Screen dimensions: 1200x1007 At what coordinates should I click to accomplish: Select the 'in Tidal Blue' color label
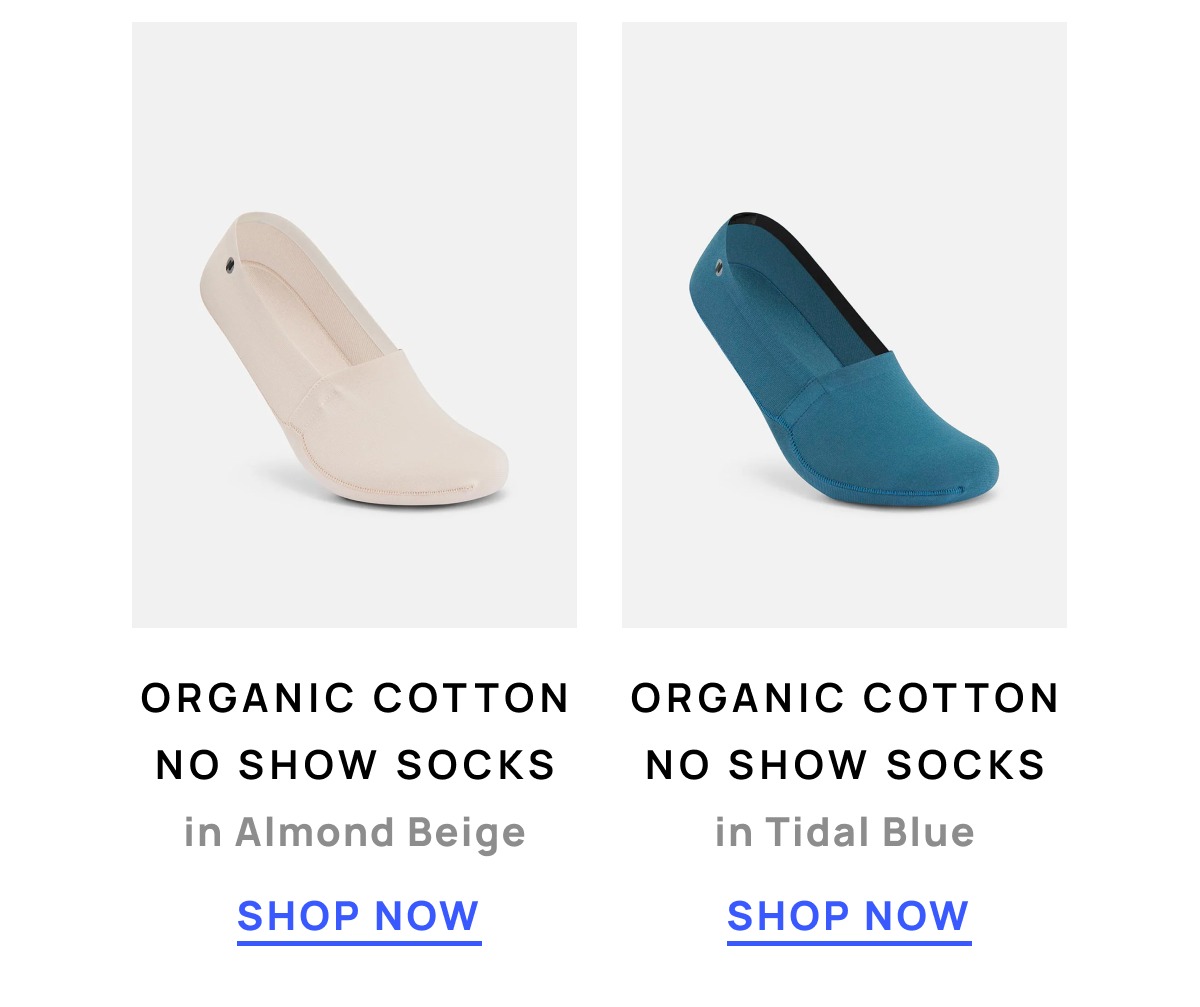point(845,833)
